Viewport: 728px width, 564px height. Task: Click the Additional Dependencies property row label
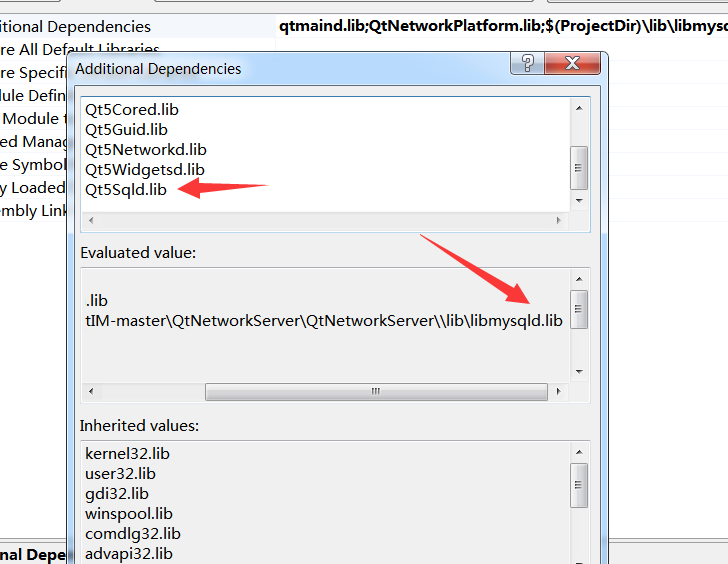(x=75, y=26)
